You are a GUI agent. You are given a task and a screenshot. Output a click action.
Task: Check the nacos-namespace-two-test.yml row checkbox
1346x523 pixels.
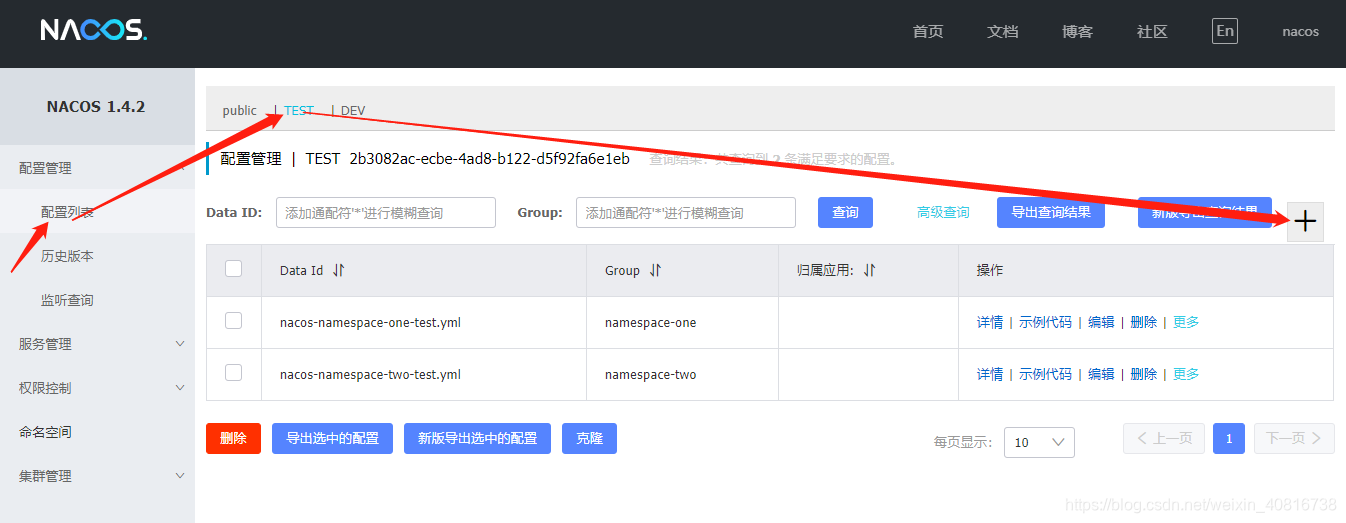tap(234, 372)
